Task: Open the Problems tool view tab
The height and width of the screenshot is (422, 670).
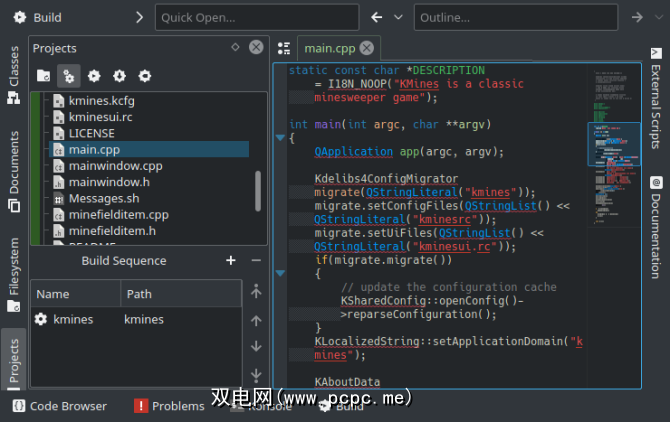Action: [x=169, y=406]
